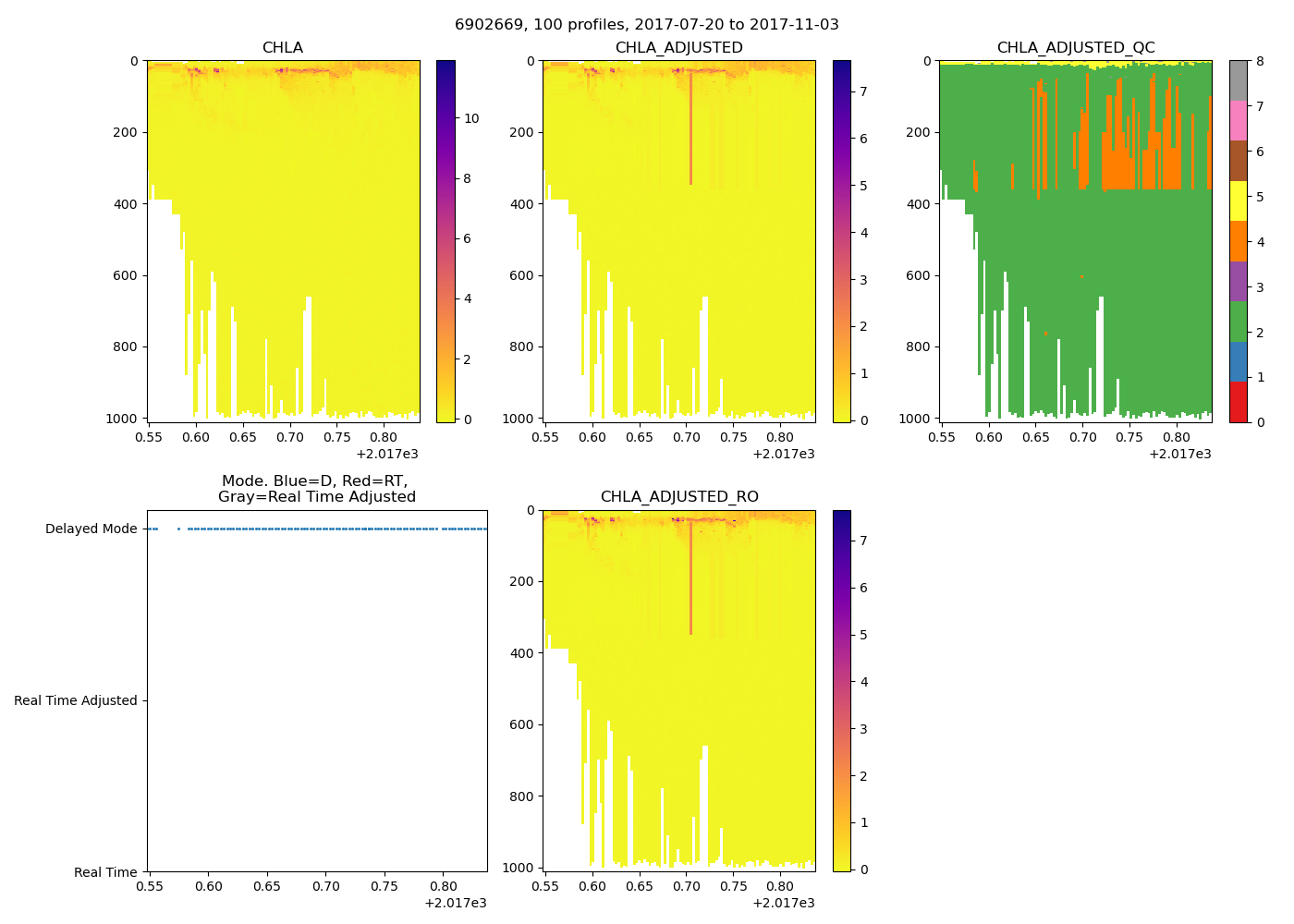The height and width of the screenshot is (924, 1294).
Task: Pick the blue segment of the QC colorbar
Action: (1238, 361)
